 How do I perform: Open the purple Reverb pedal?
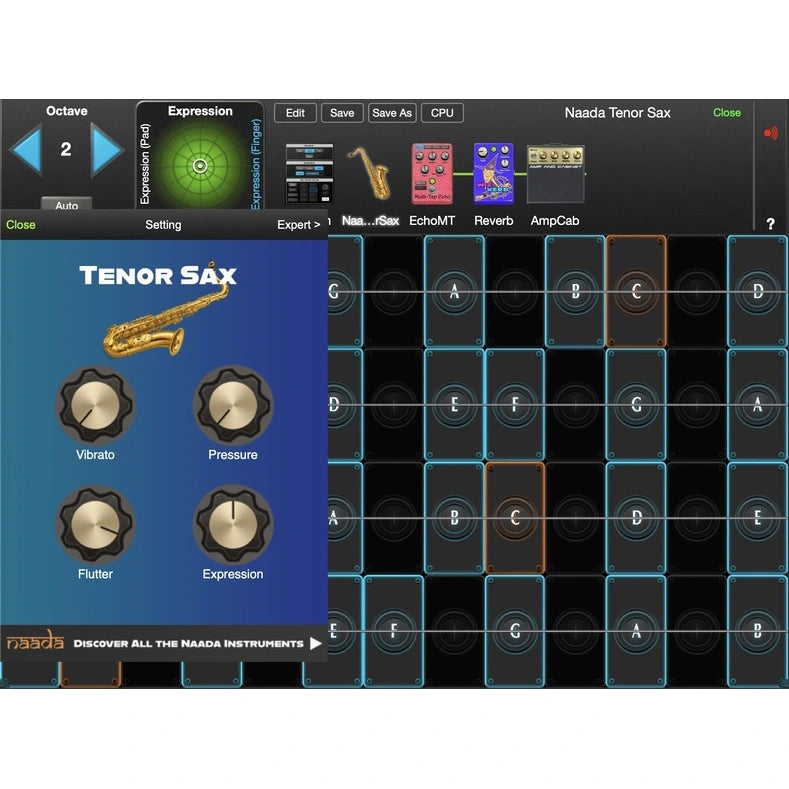[494, 174]
